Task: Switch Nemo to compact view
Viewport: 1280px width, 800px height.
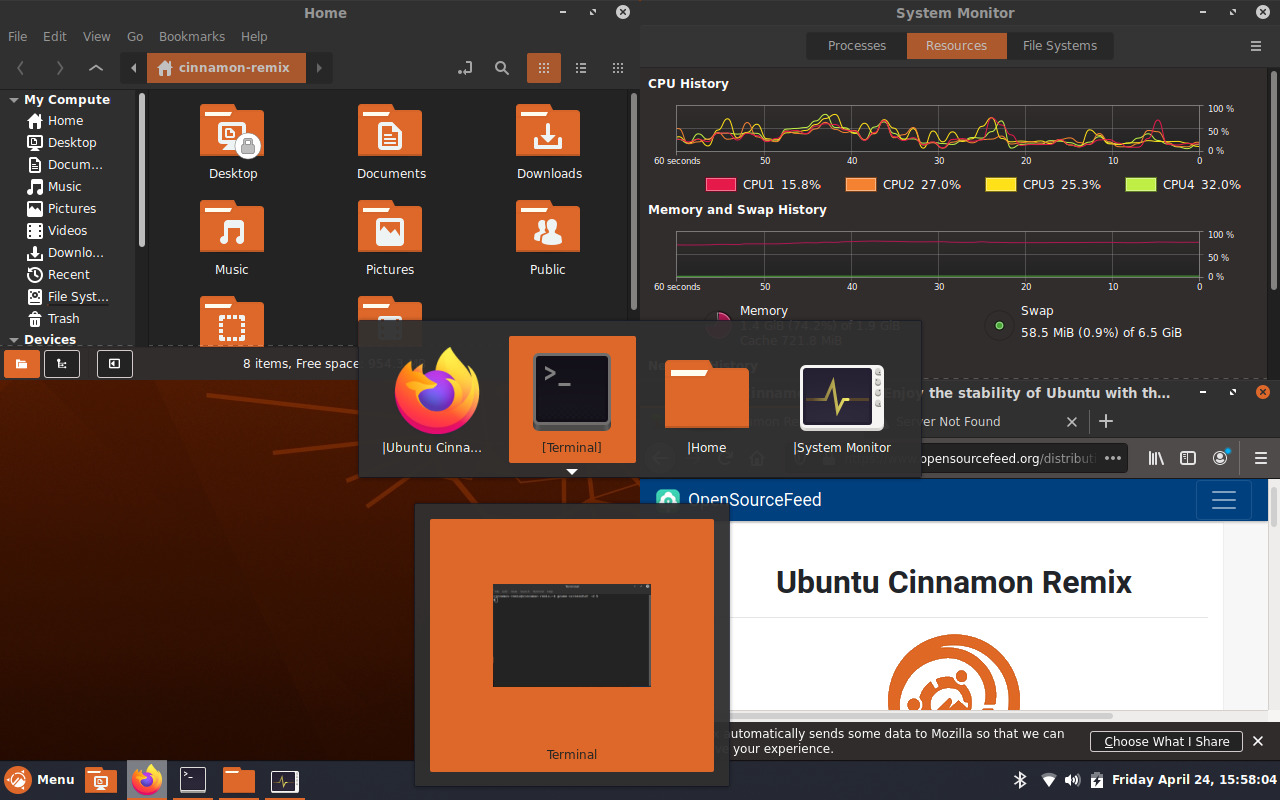Action: pos(618,68)
